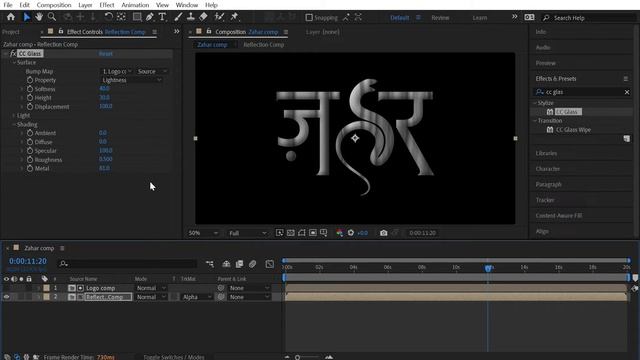Go to the Home screen icon
Image resolution: width=640 pixels, height=360 pixels.
coord(11,17)
